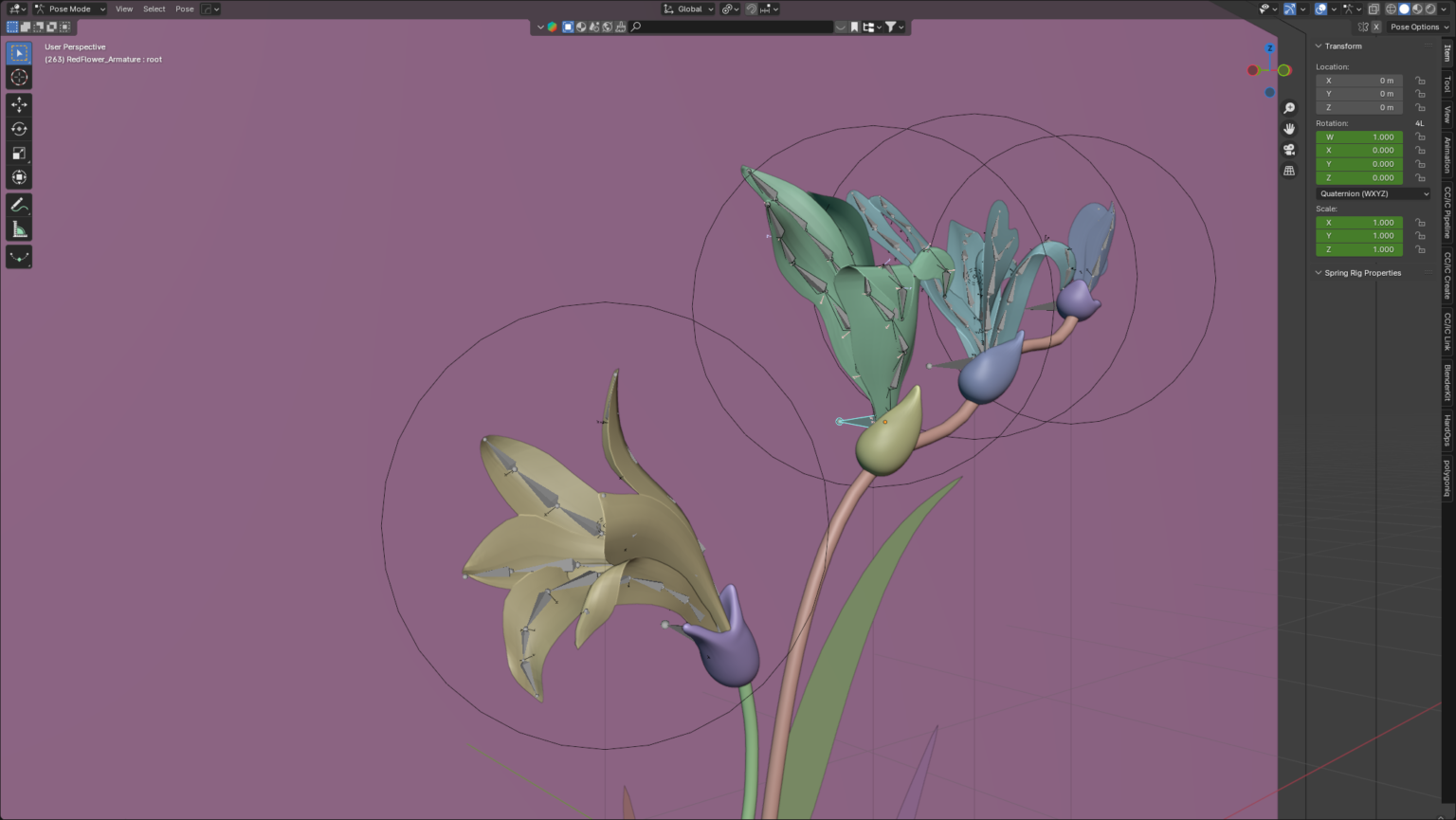Image resolution: width=1456 pixels, height=820 pixels.
Task: Select the Move tool in the toolbar
Action: [19, 104]
